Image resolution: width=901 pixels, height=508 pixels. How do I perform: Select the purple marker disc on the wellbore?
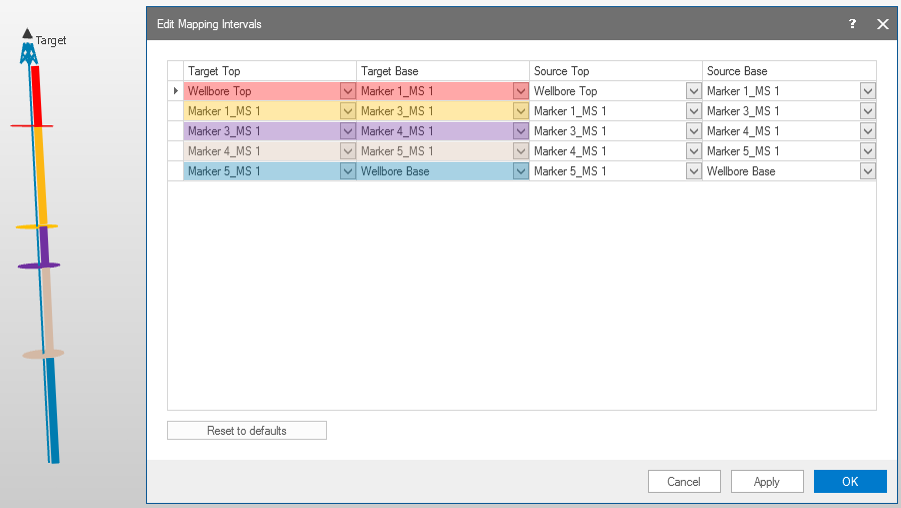coord(39,265)
